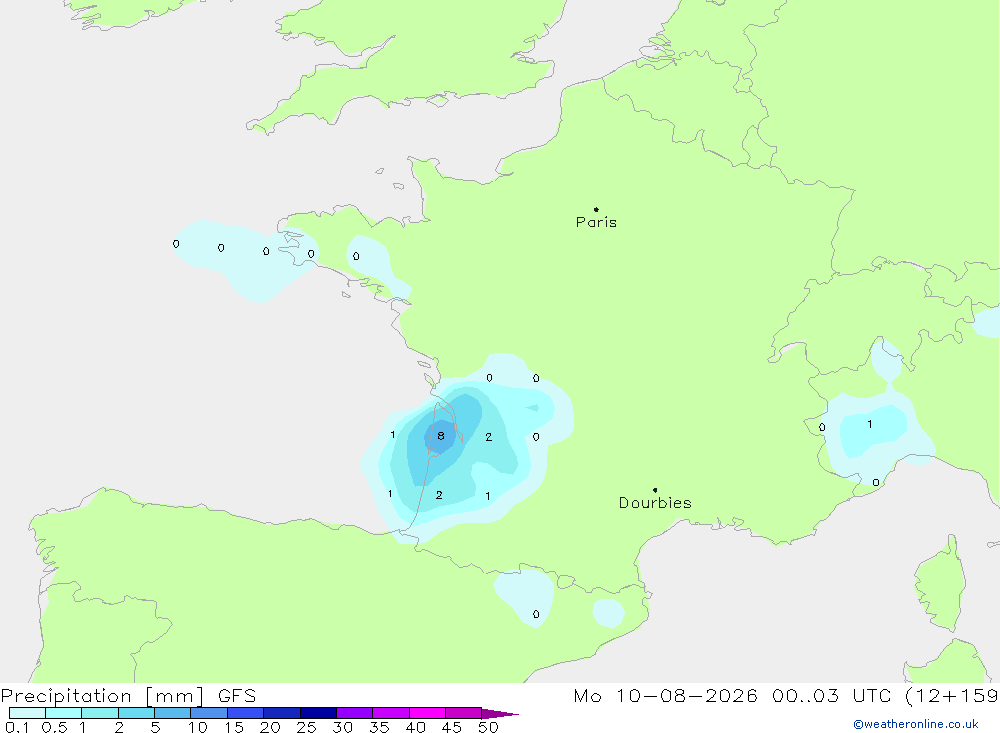
Task: Click the legend scale label '0.1'
Action: pos(17,727)
